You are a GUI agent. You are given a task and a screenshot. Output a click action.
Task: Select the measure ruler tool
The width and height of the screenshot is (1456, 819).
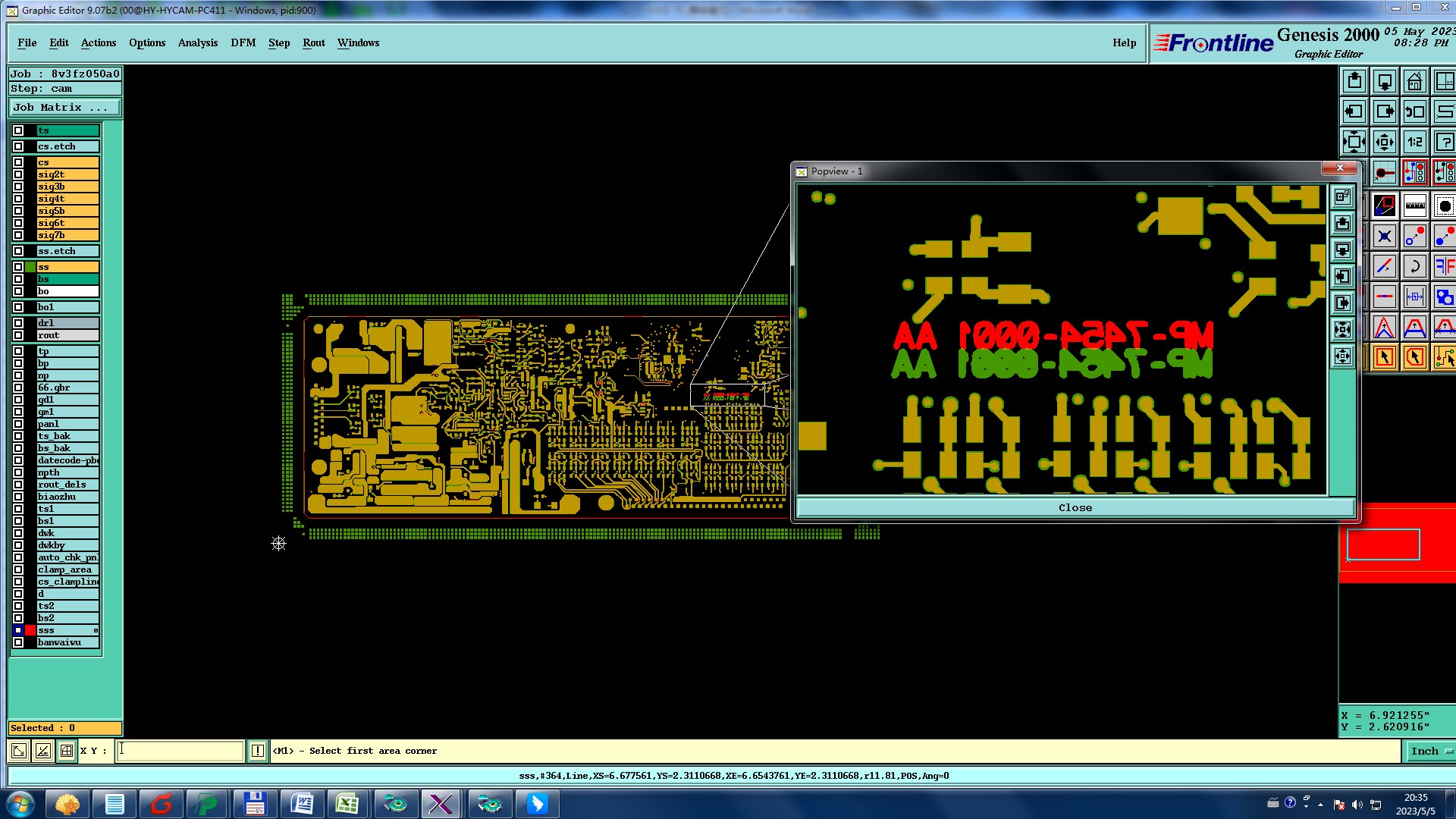(1414, 206)
